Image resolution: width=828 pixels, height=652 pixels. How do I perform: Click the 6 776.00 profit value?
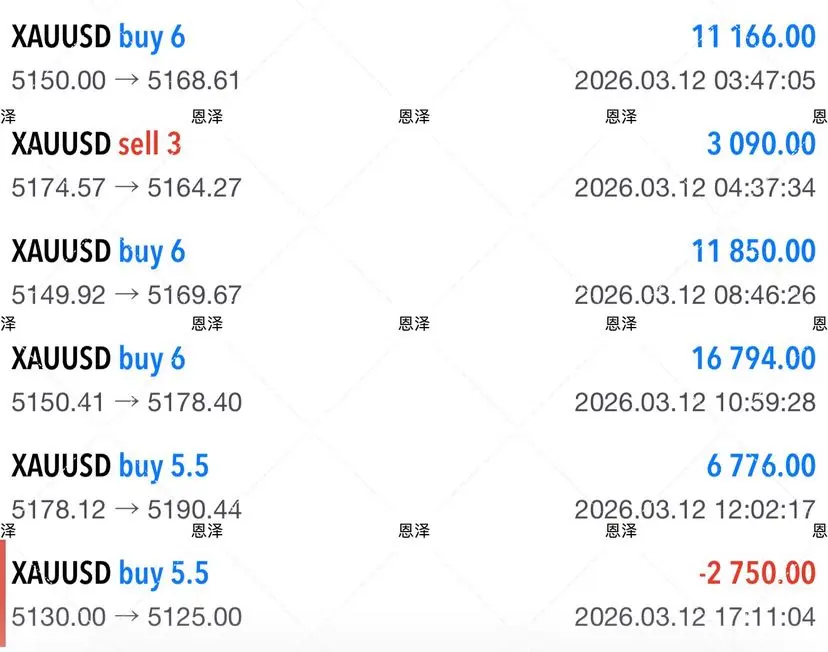click(760, 466)
